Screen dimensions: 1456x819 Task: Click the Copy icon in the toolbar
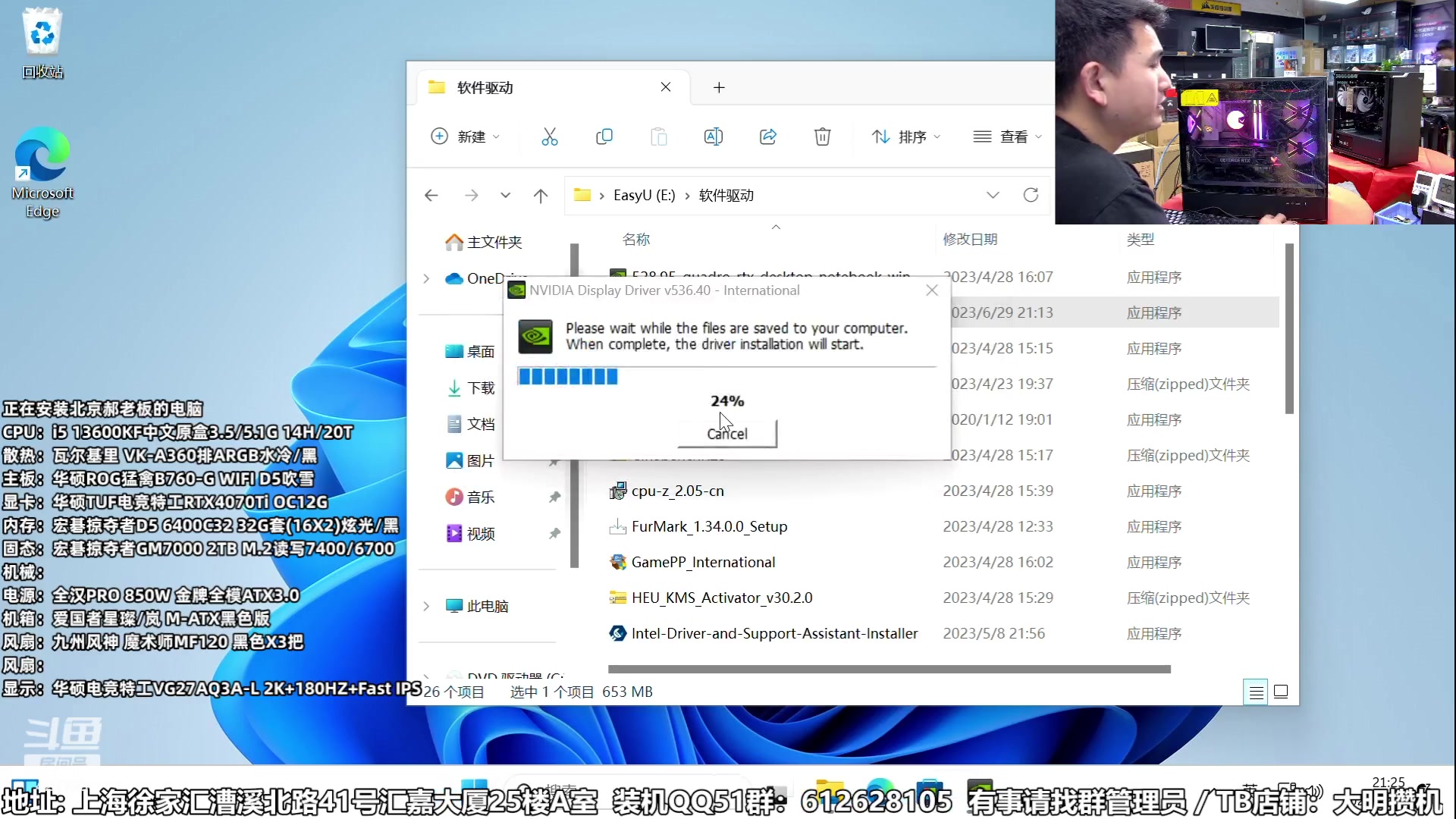tap(604, 136)
